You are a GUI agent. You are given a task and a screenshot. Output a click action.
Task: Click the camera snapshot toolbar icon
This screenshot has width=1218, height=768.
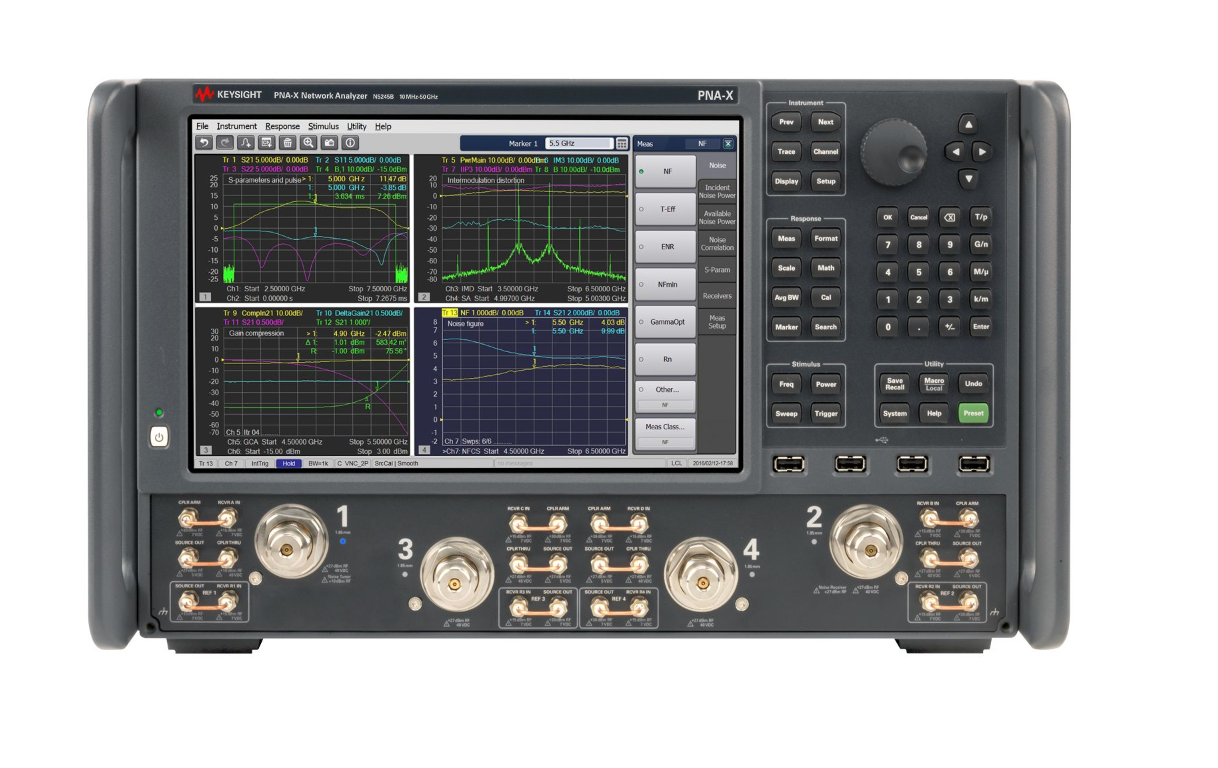click(330, 143)
